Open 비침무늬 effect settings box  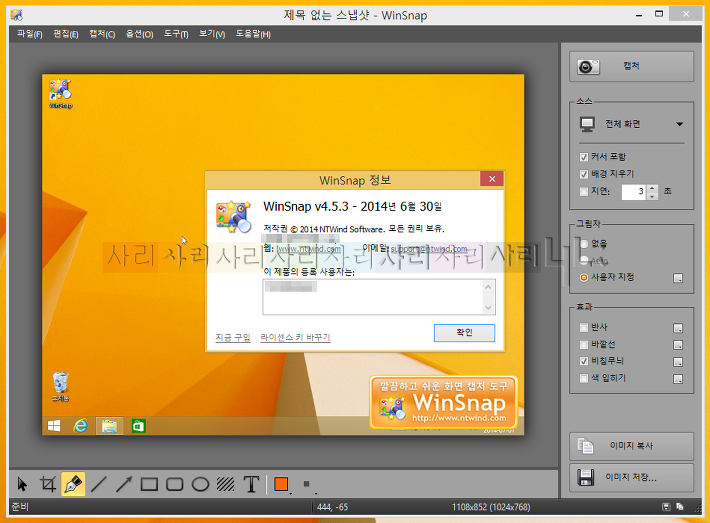click(x=678, y=362)
